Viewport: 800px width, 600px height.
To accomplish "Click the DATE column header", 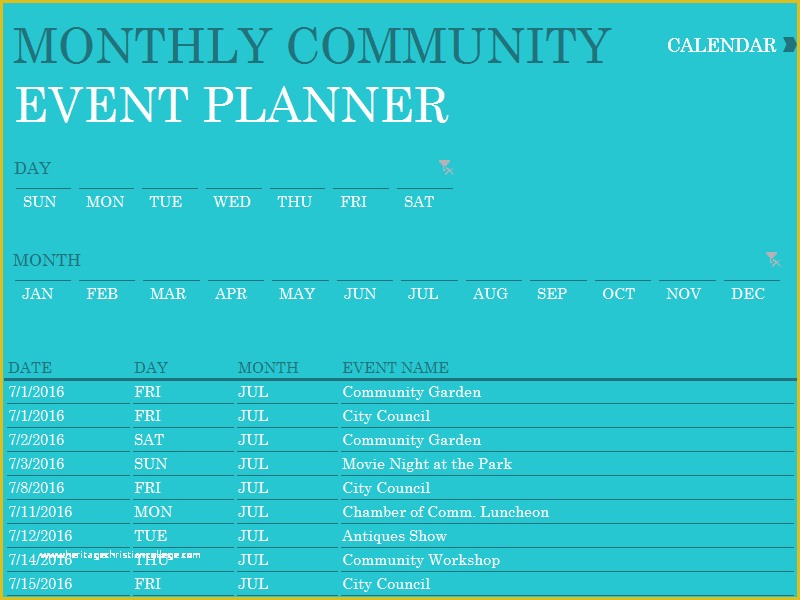I will coord(30,367).
